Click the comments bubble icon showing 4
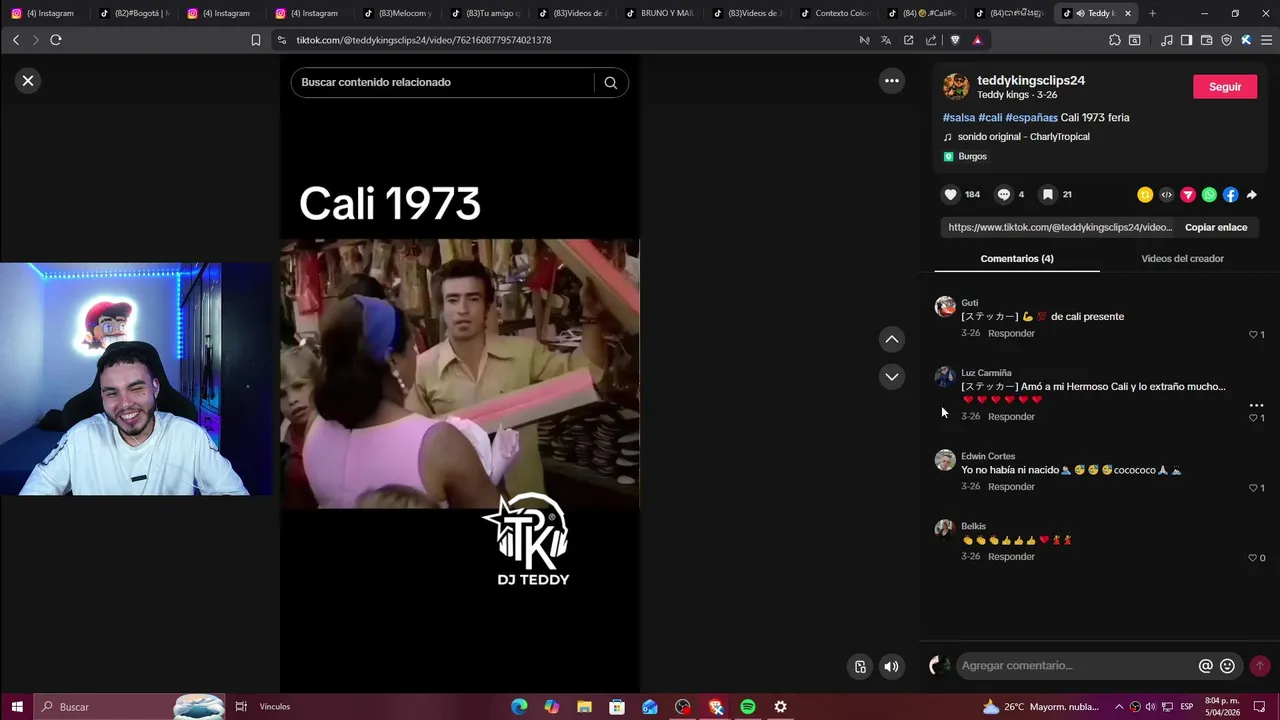1280x720 pixels. click(x=1004, y=195)
